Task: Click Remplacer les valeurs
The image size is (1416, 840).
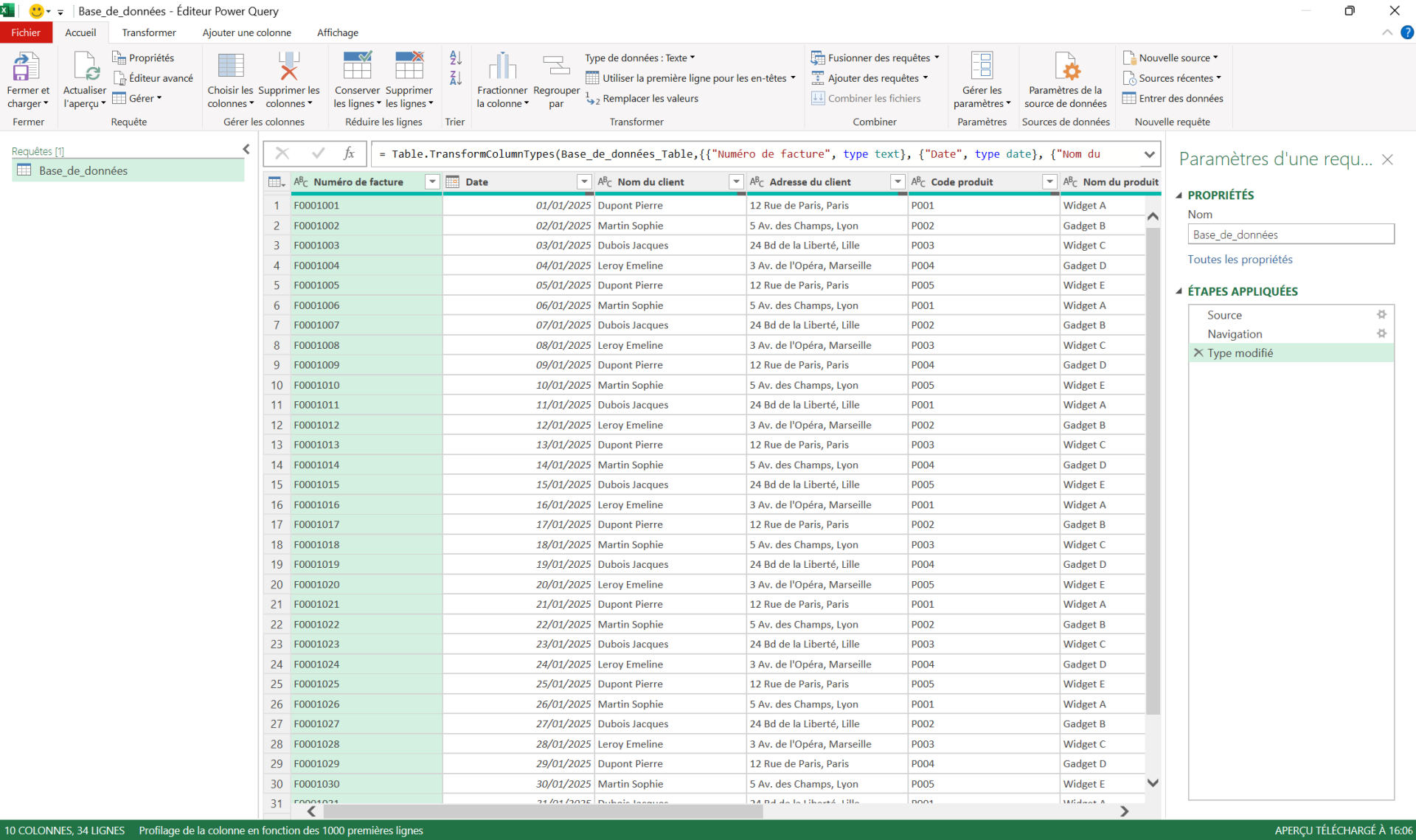Action: point(642,99)
